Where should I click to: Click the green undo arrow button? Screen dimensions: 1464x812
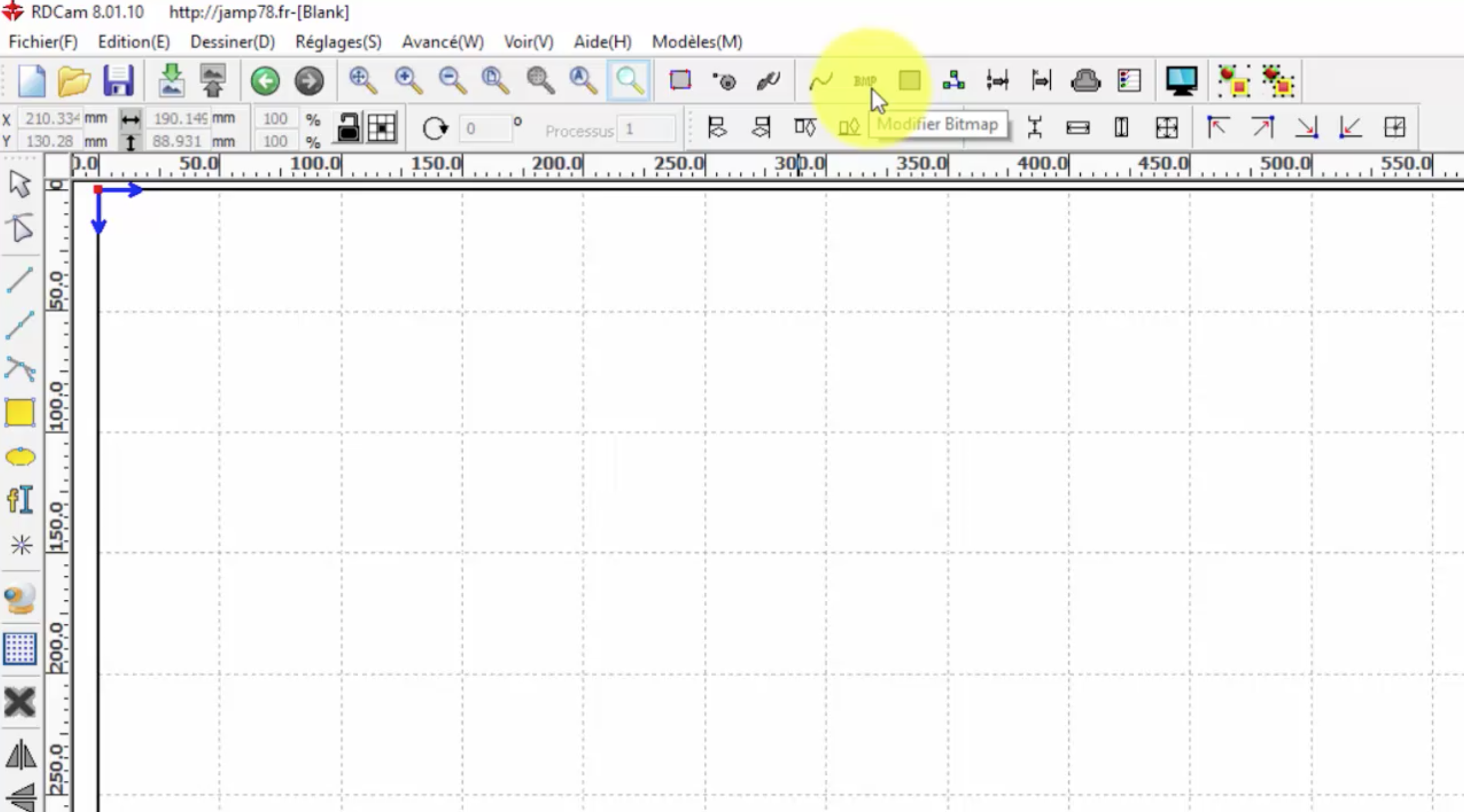click(265, 80)
